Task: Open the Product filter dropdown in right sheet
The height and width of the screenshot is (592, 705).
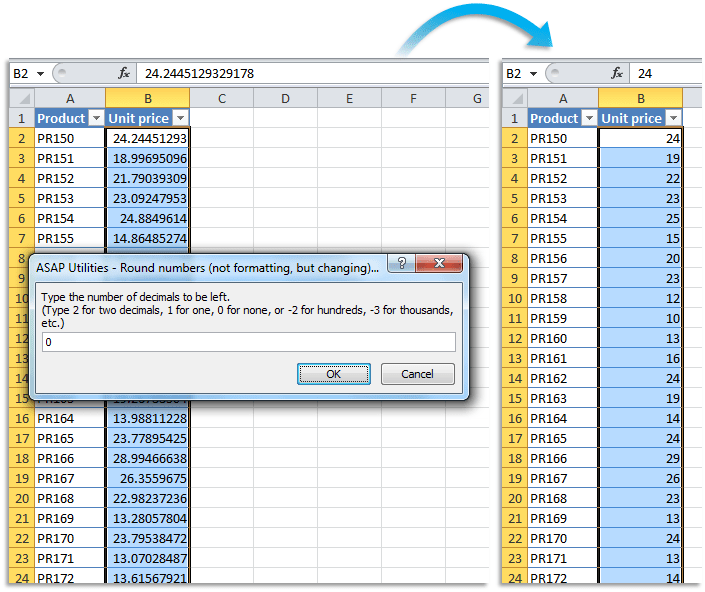Action: coord(589,118)
